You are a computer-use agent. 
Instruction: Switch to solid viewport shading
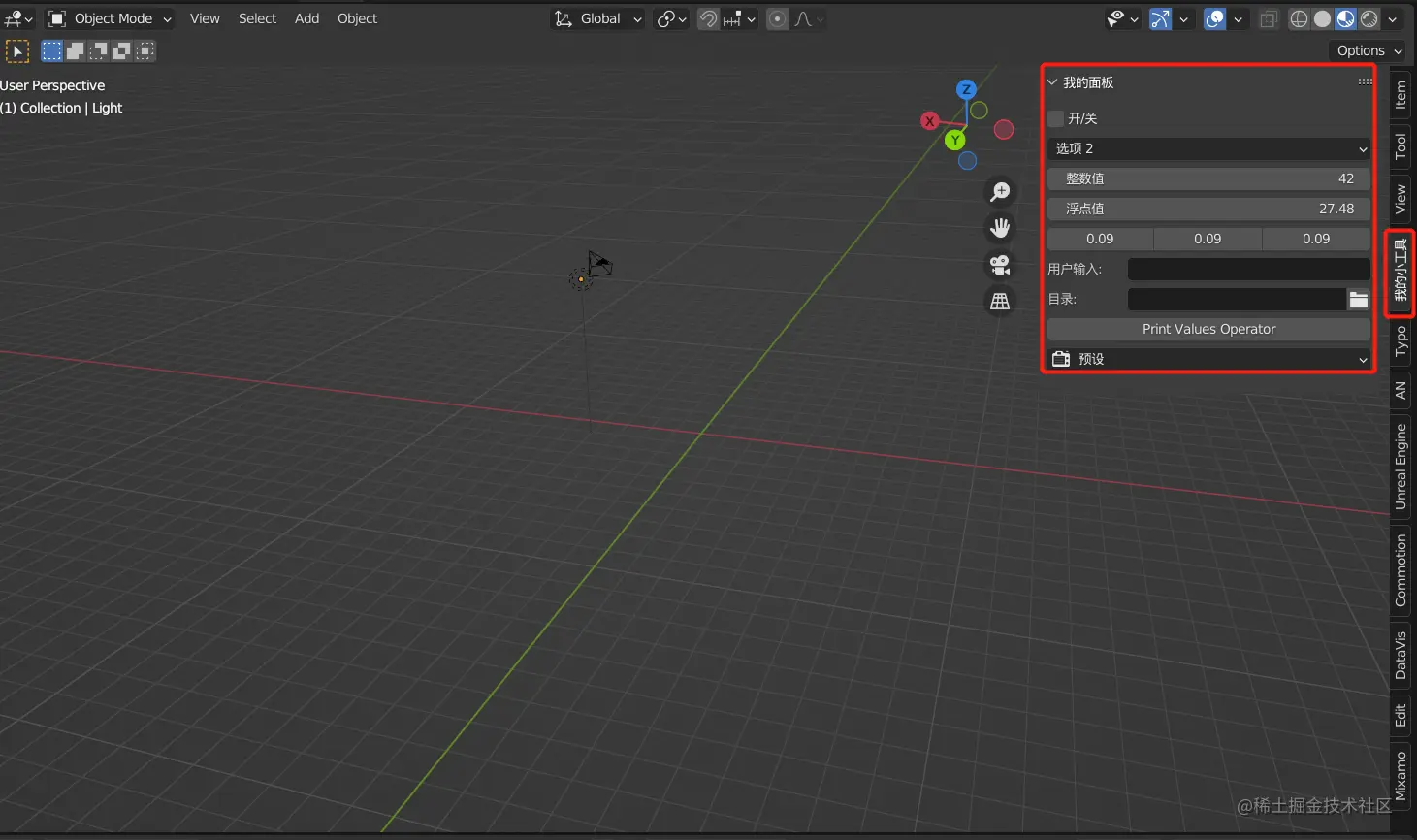click(x=1323, y=18)
